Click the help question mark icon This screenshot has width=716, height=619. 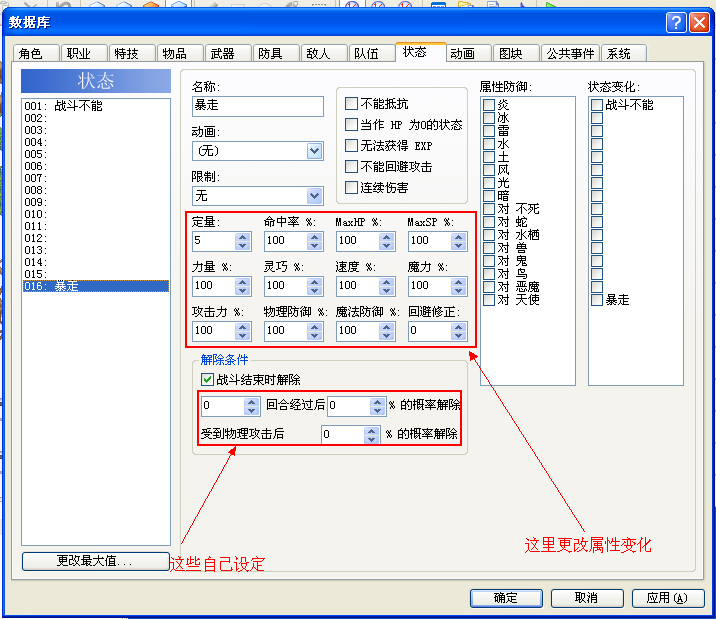(676, 22)
